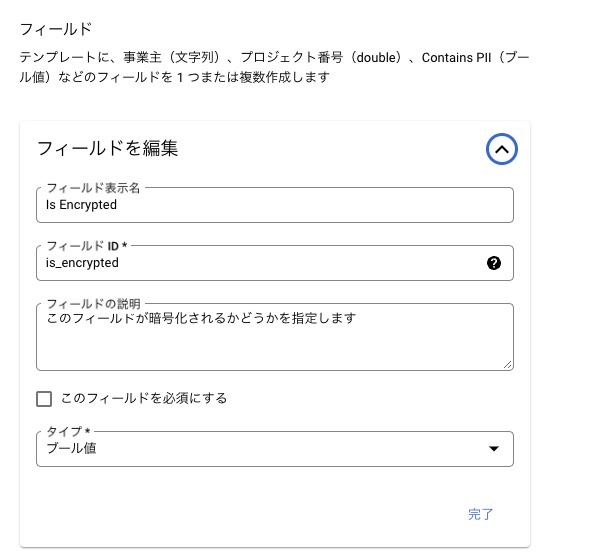Click the 完了 button
The height and width of the screenshot is (557, 604).
click(x=480, y=514)
